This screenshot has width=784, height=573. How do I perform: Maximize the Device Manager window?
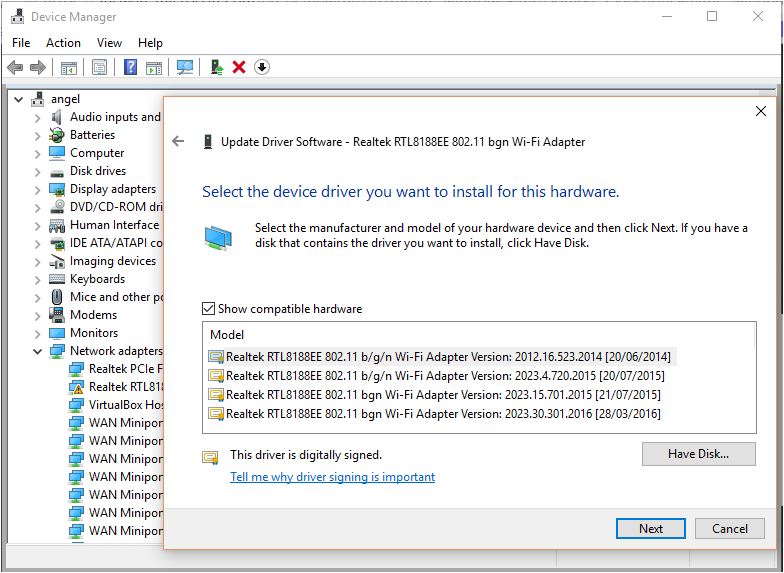[712, 16]
